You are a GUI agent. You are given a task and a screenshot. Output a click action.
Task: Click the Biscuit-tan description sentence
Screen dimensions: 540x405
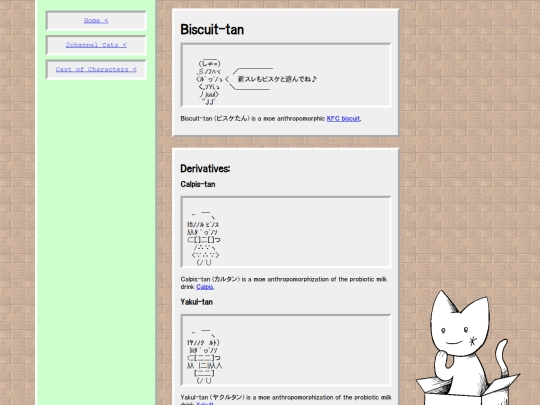point(271,118)
